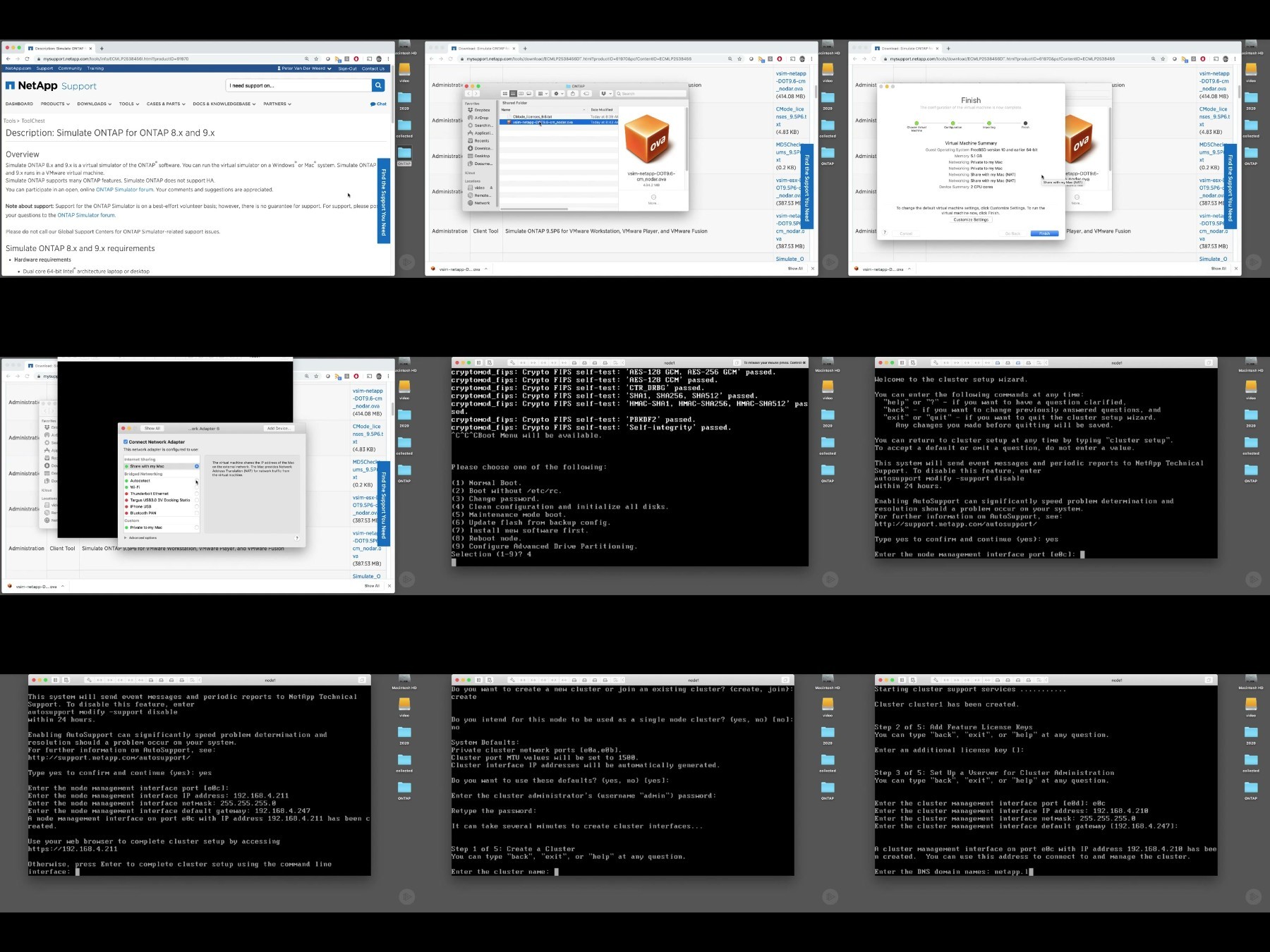
Task: Switch the ONTAP Finder window to list view
Action: point(513,93)
